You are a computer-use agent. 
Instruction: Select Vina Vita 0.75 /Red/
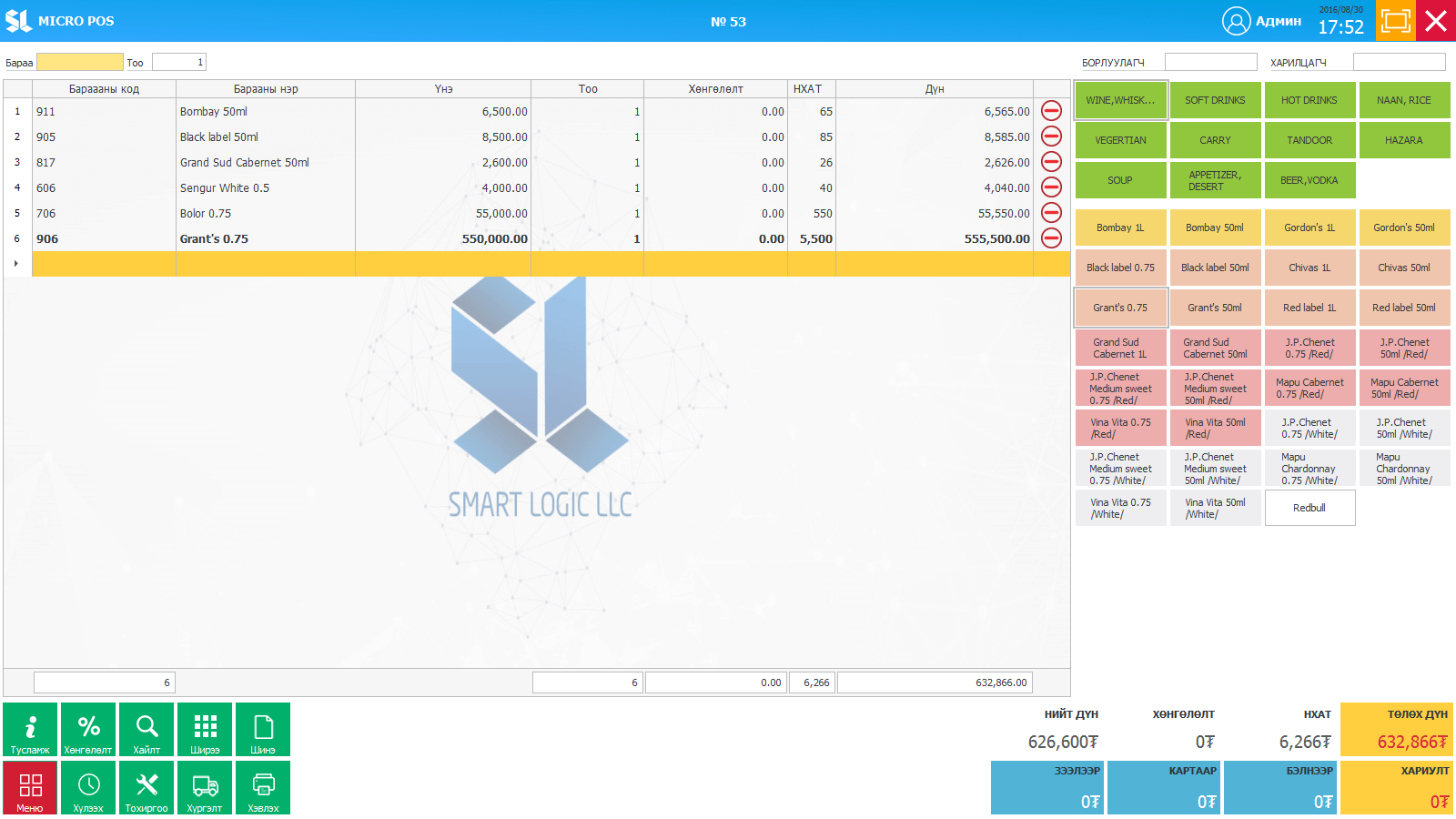[1120, 428]
